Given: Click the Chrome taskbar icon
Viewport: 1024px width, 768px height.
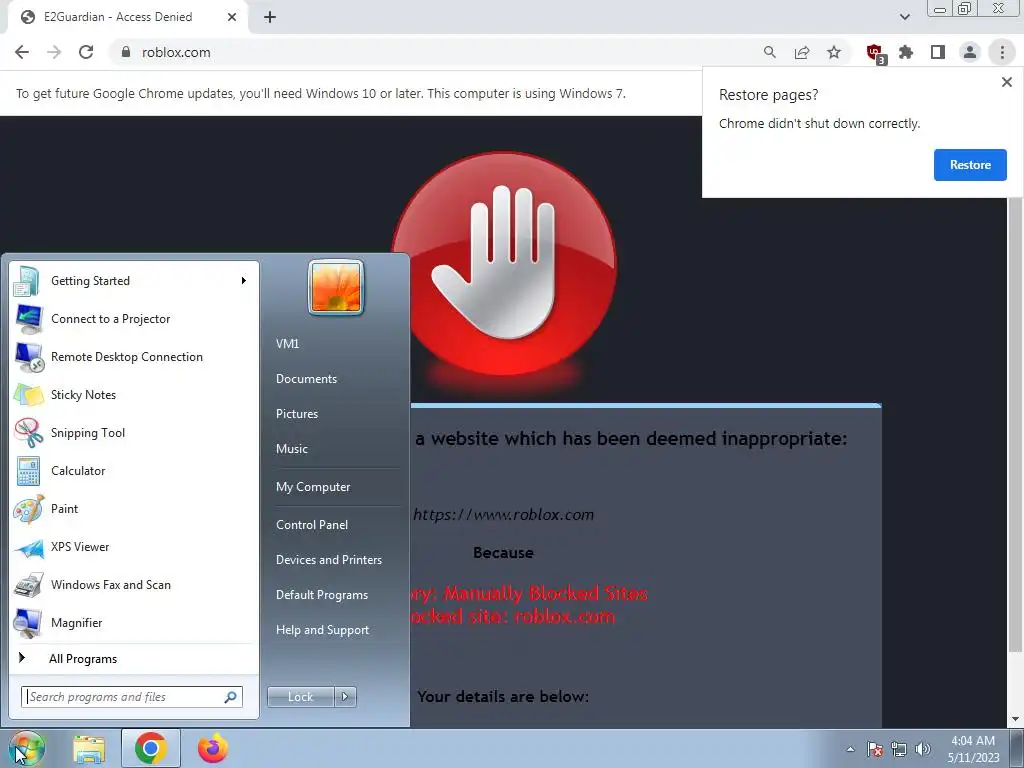Looking at the screenshot, I should pos(151,748).
